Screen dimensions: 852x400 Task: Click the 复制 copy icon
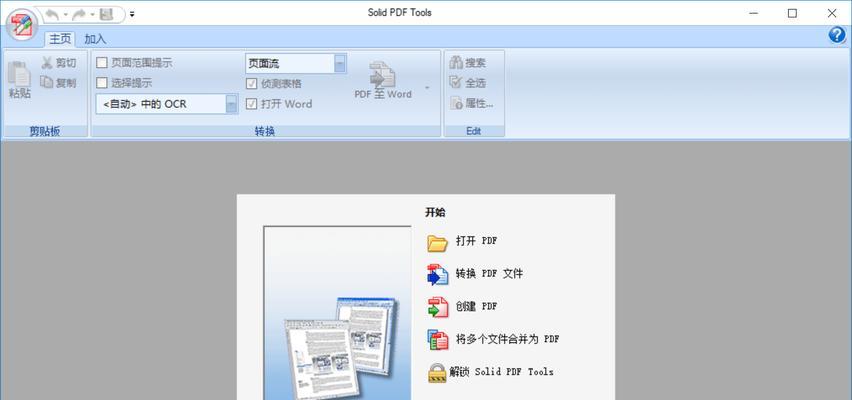click(47, 83)
